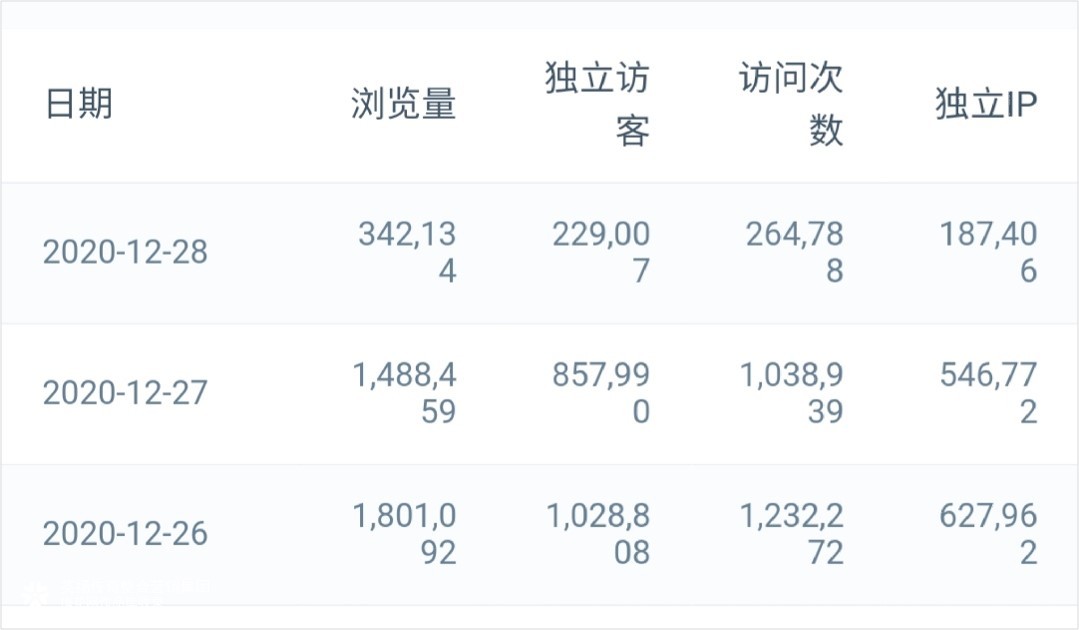Click page views value 1,801,092
Viewport: 1079px width, 630px height.
405,534
